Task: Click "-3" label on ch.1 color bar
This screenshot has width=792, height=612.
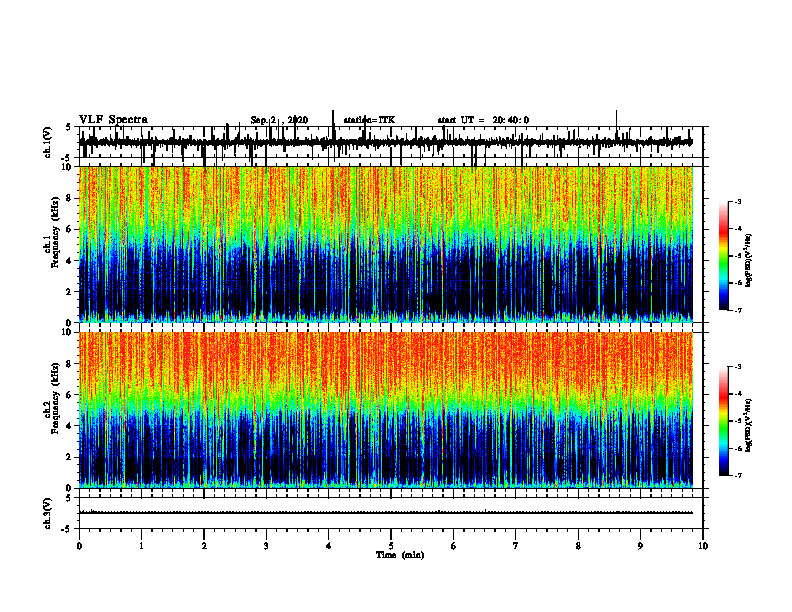Action: tap(737, 201)
